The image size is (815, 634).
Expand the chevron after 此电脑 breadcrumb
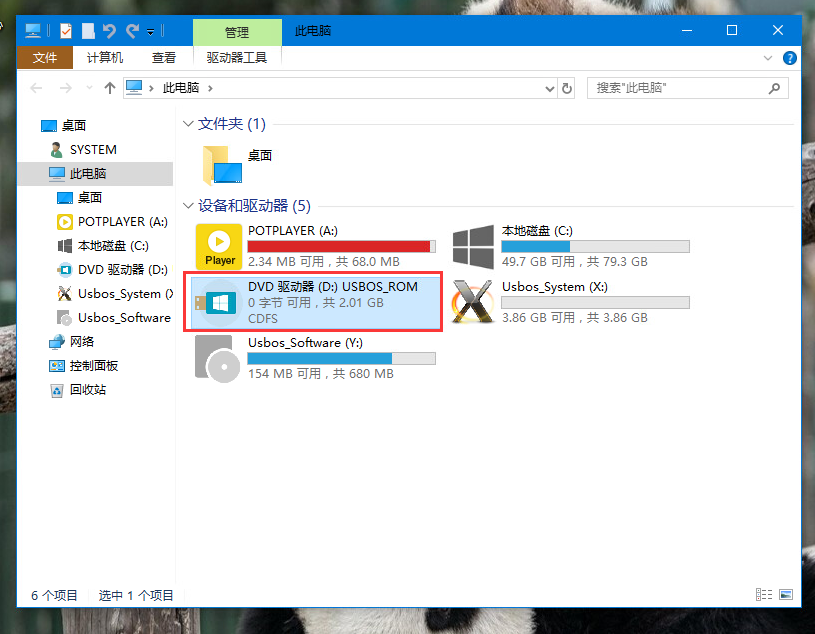pos(210,88)
